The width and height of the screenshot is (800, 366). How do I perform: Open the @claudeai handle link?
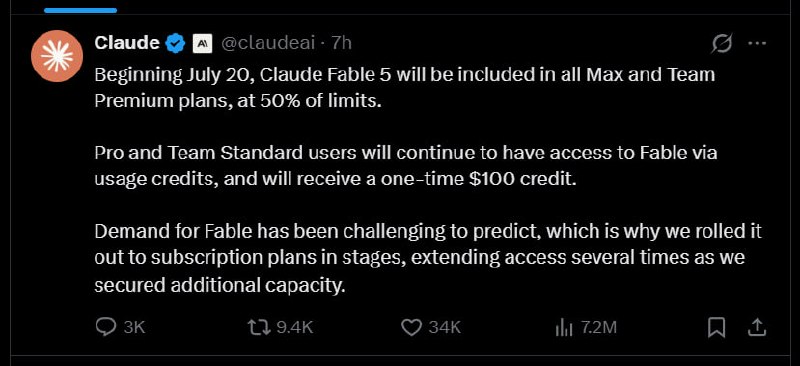click(268, 43)
